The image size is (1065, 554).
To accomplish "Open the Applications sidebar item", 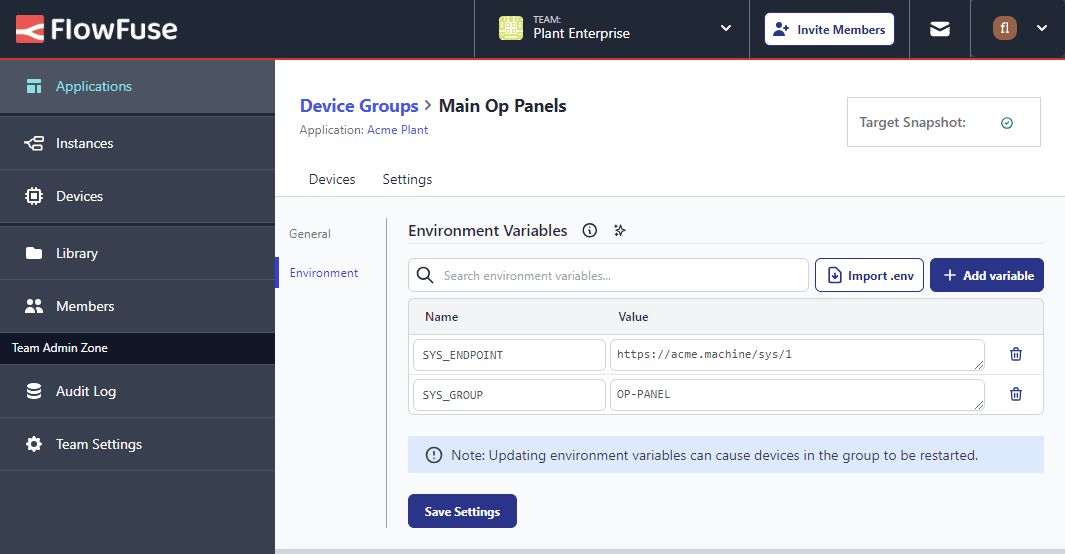I will click(x=137, y=86).
